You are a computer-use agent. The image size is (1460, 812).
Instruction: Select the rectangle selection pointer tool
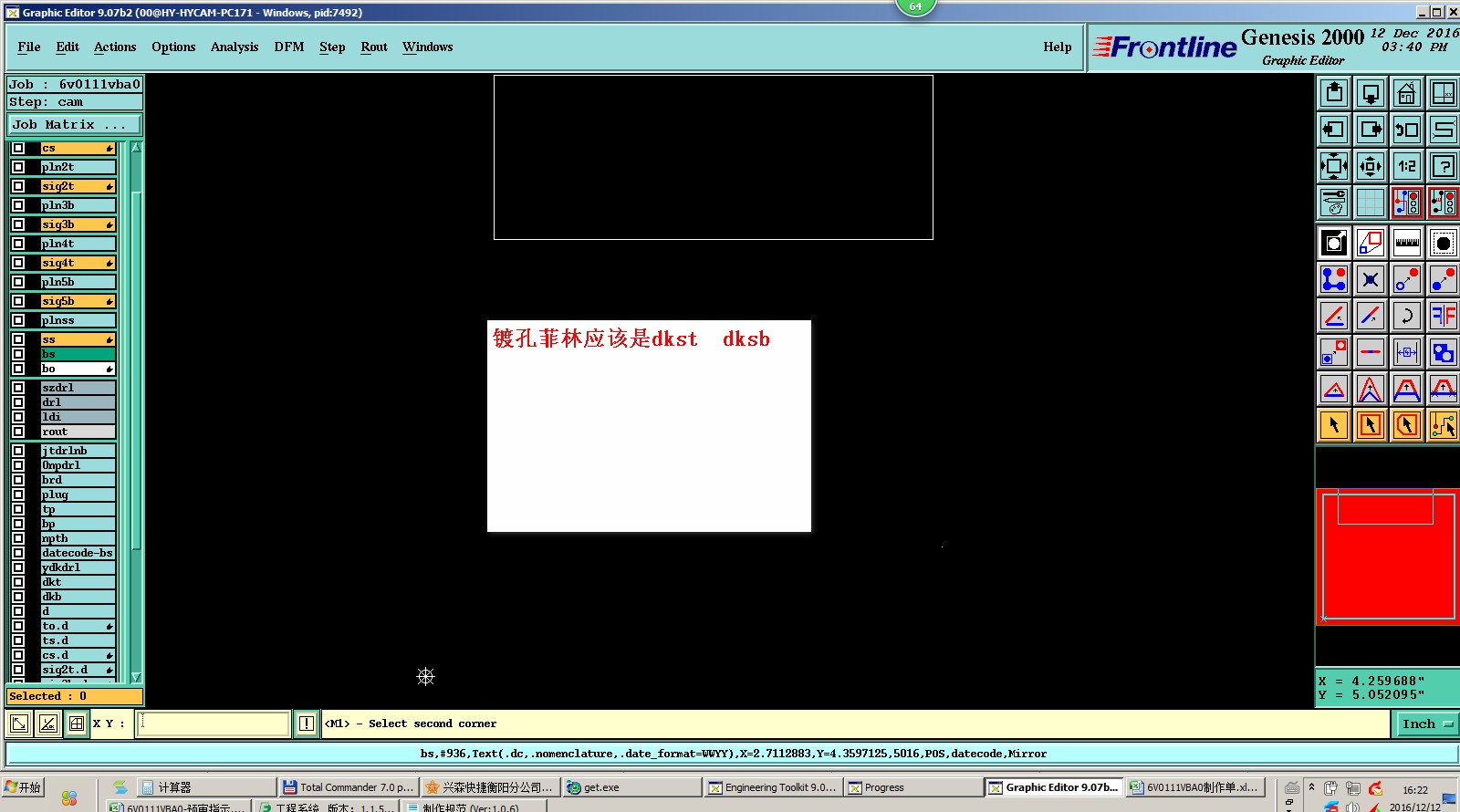[1371, 425]
